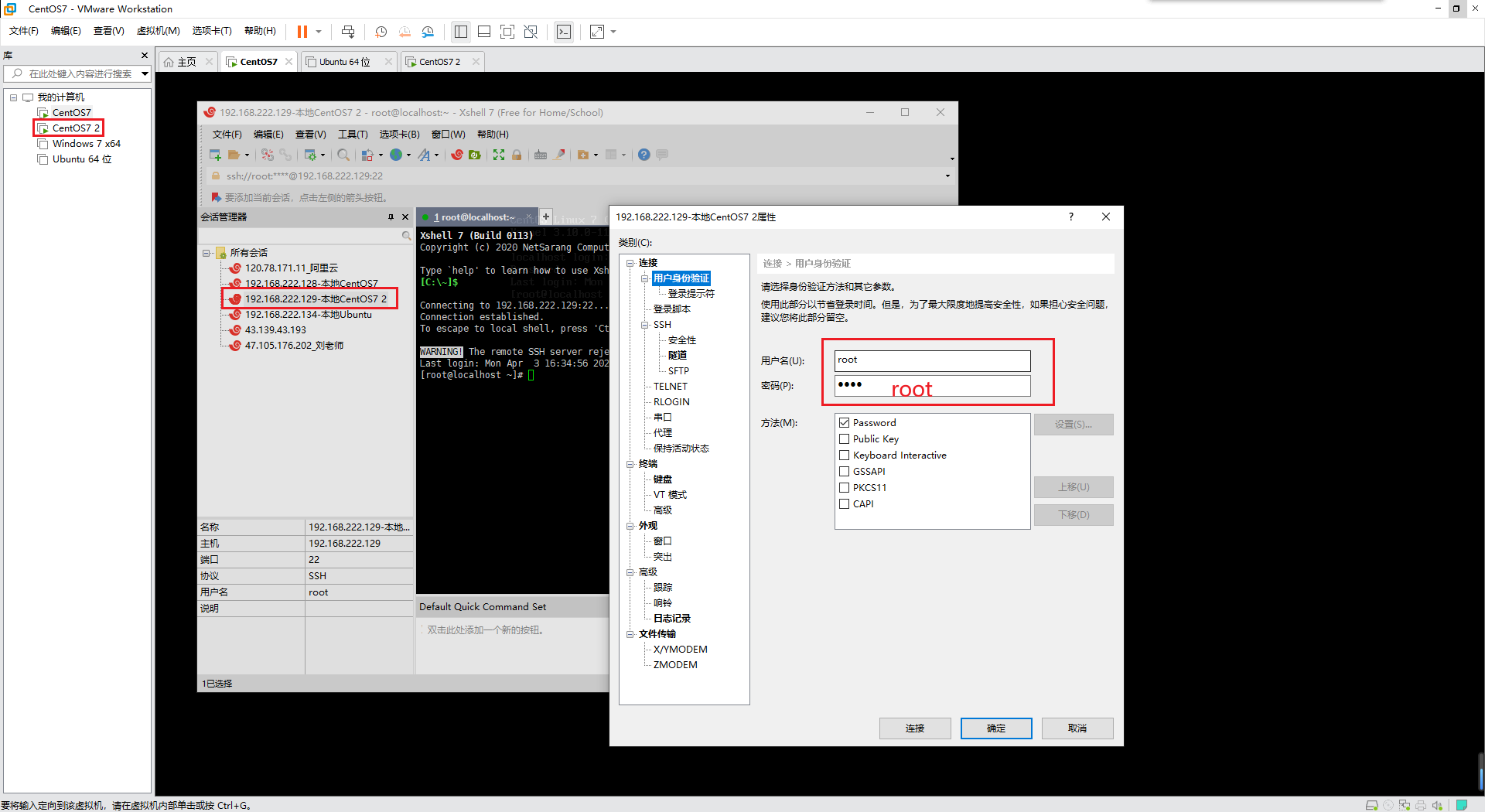Open Xshell keyboard mapping icon
Screen dimensions: 1485x812
[541, 155]
